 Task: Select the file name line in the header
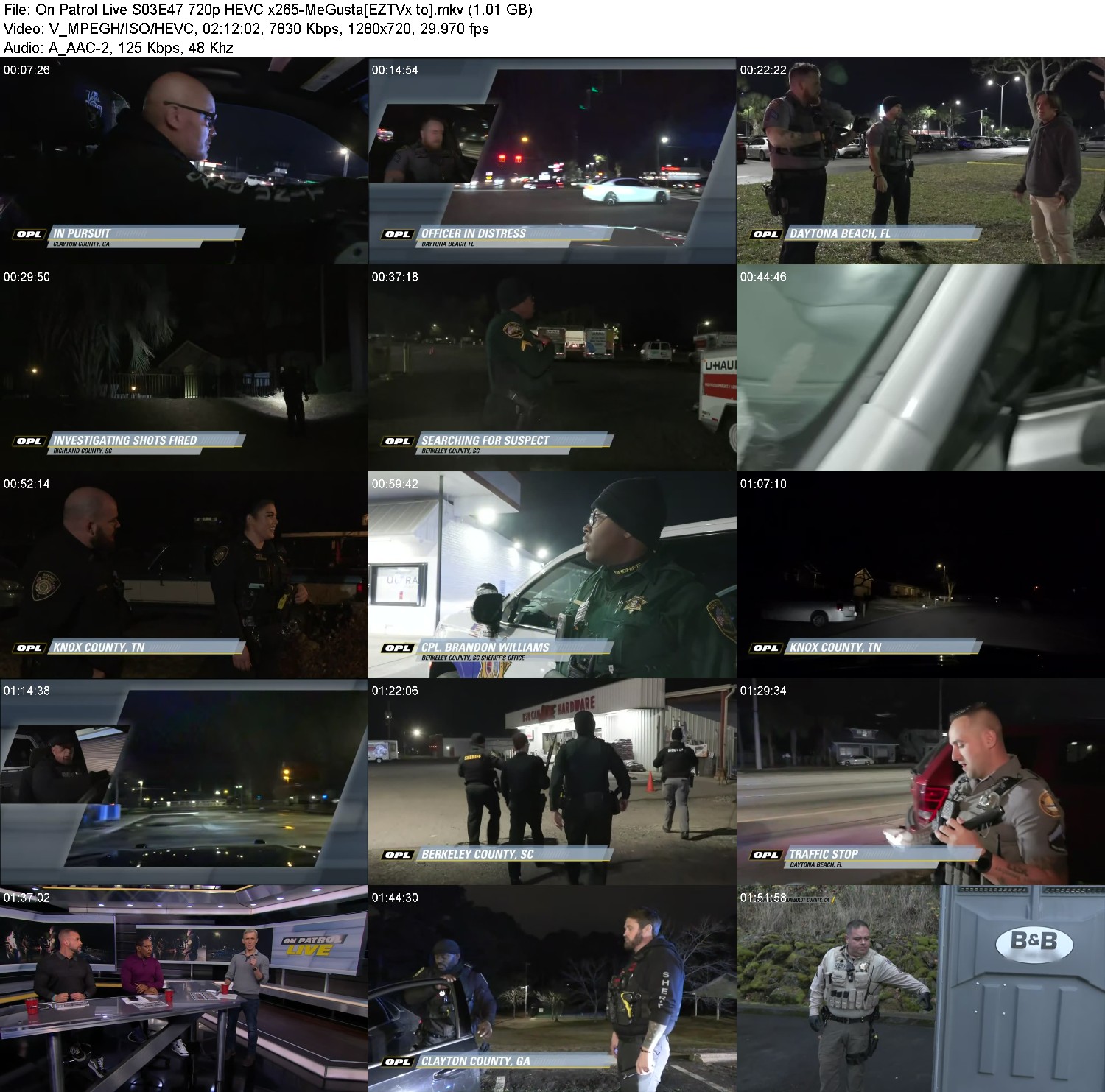click(268, 10)
